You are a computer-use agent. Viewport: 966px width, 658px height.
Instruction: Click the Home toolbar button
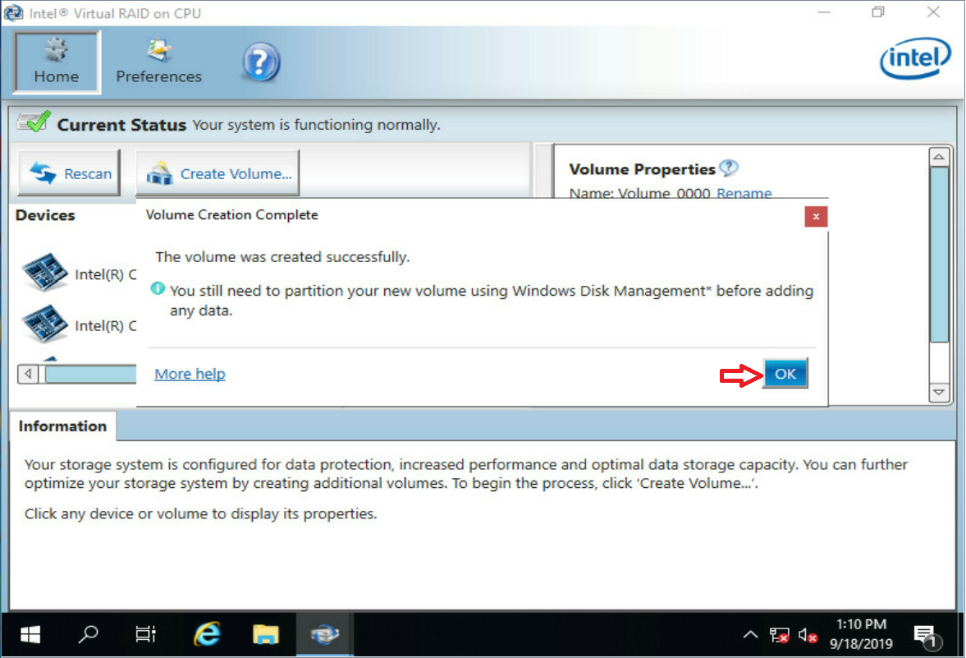(57, 62)
